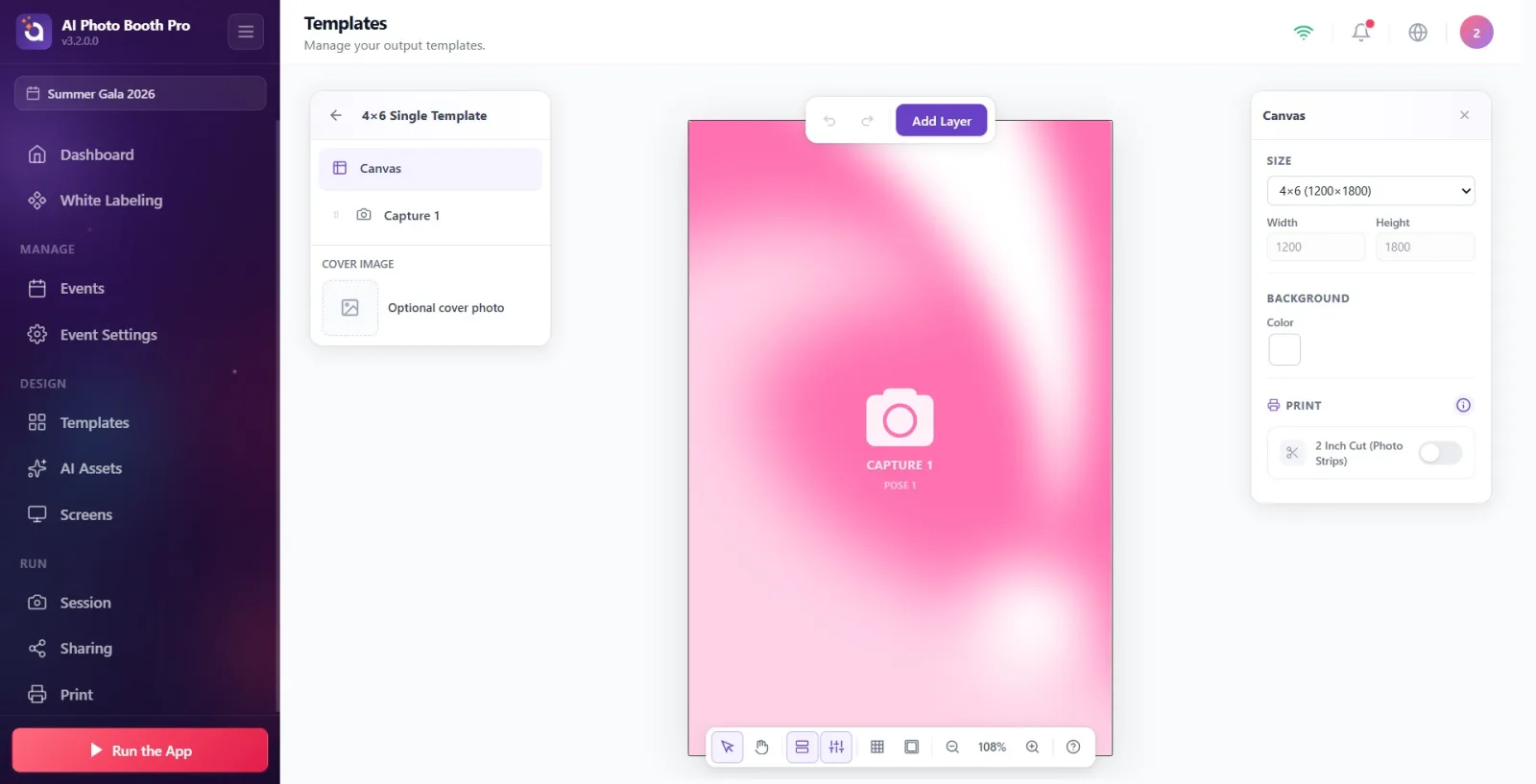Image resolution: width=1536 pixels, height=784 pixels.
Task: Show the Print info tooltip icon
Action: click(1463, 405)
